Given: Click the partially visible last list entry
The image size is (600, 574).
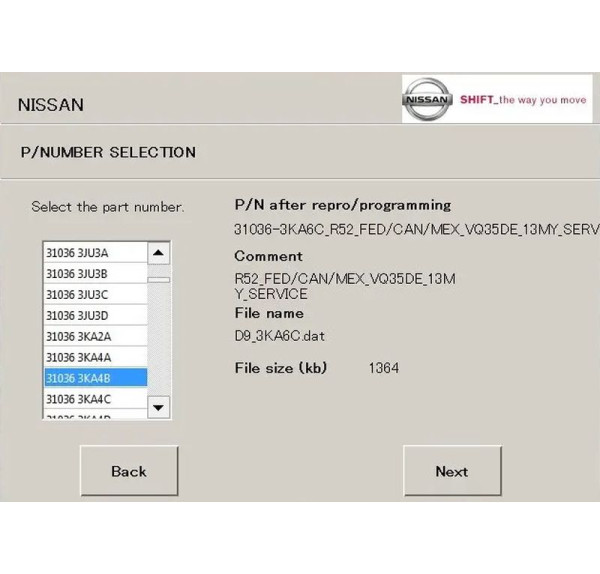Looking at the screenshot, I should (x=95, y=416).
